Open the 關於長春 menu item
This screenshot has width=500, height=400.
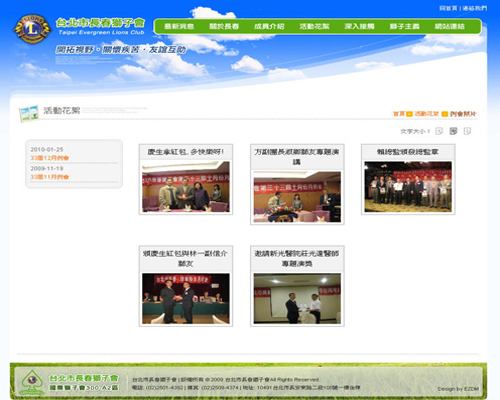pyautogui.click(x=224, y=26)
